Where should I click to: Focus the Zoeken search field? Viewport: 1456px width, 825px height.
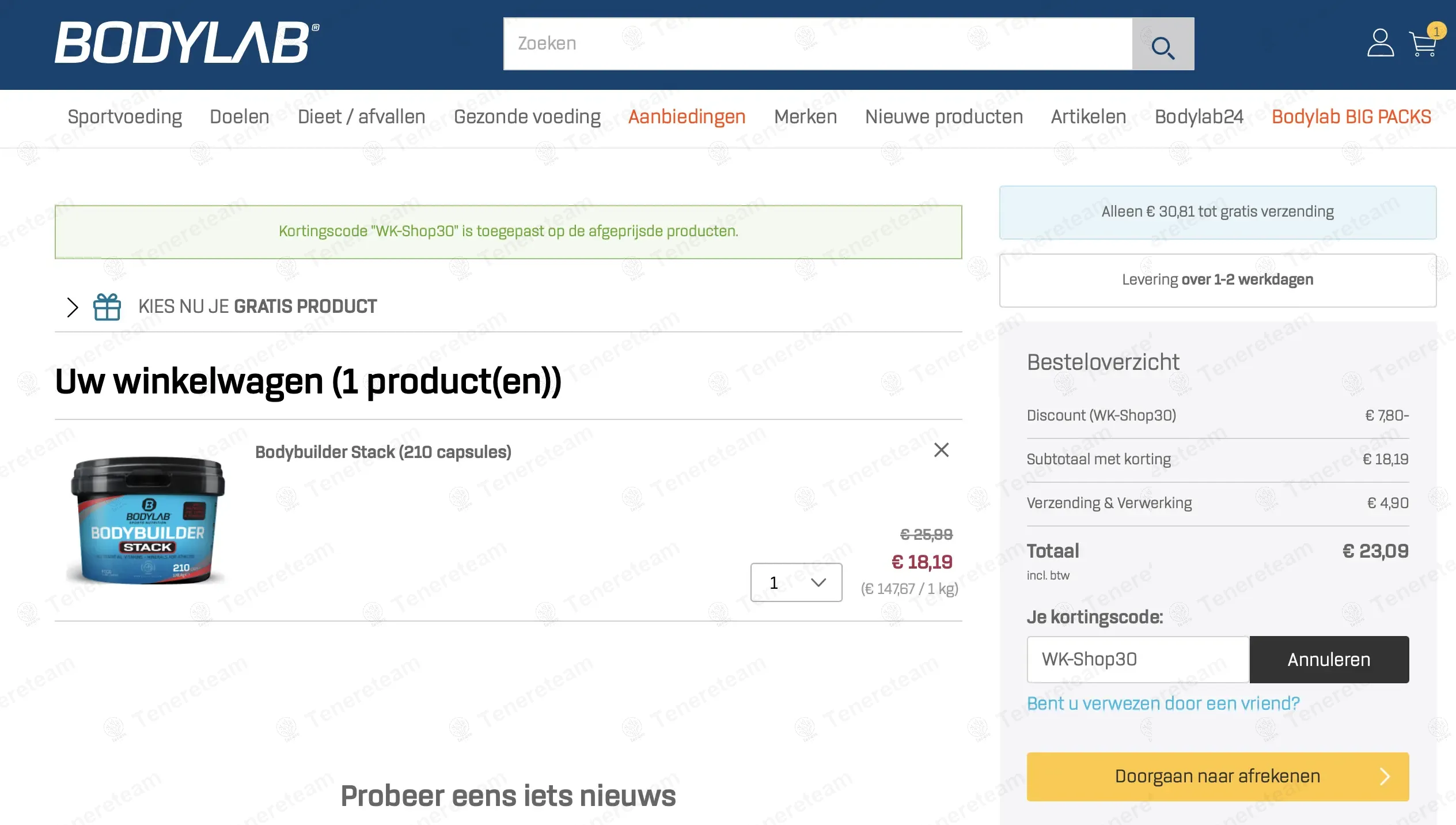[x=818, y=44]
